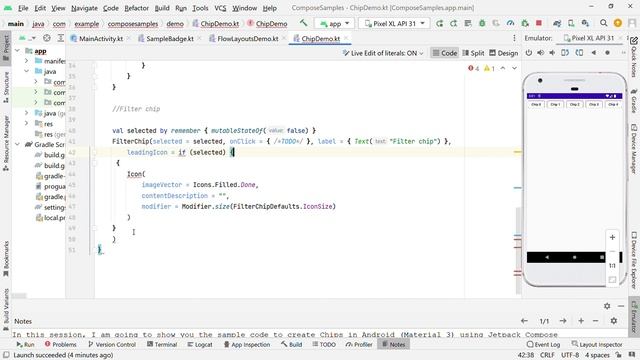Image resolution: width=640 pixels, height=360 pixels.
Task: Switch editor to Code view mode
Action: (444, 53)
